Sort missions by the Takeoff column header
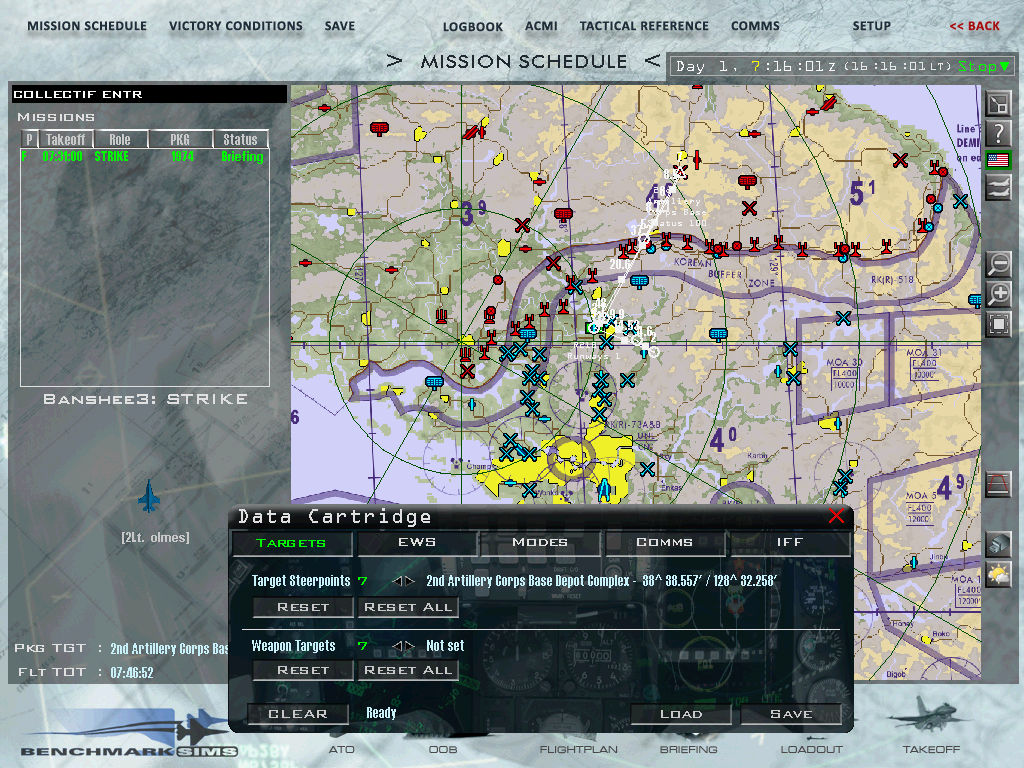The height and width of the screenshot is (768, 1024). point(66,139)
